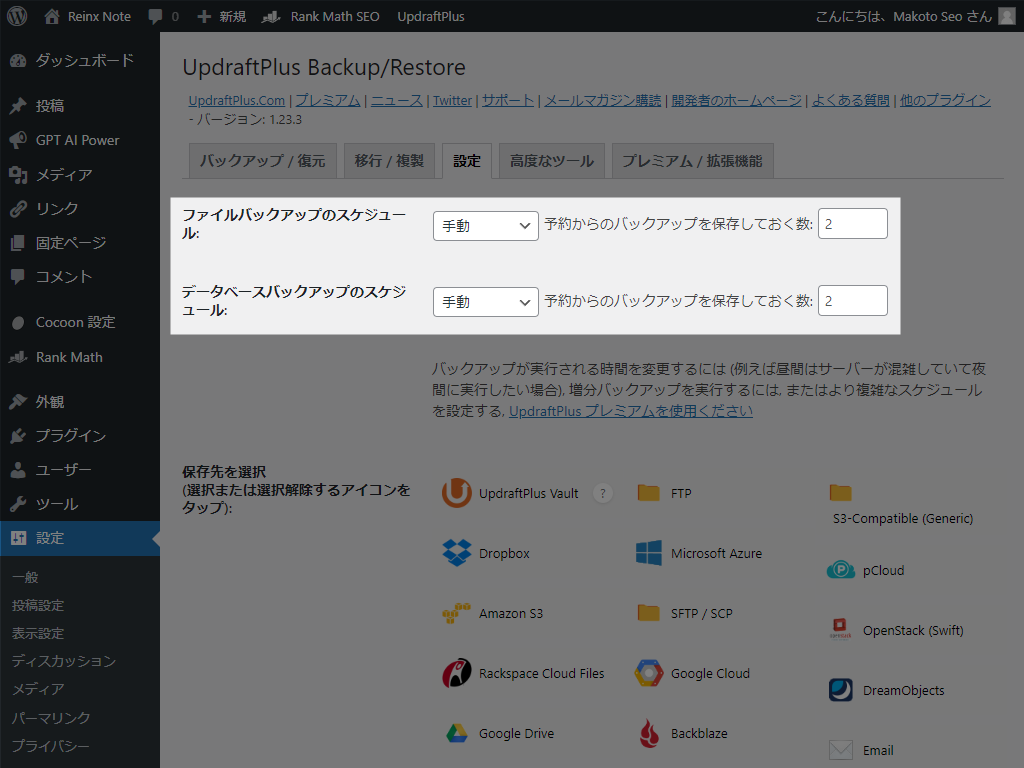Click the user avatar in admin bar

(x=1007, y=16)
